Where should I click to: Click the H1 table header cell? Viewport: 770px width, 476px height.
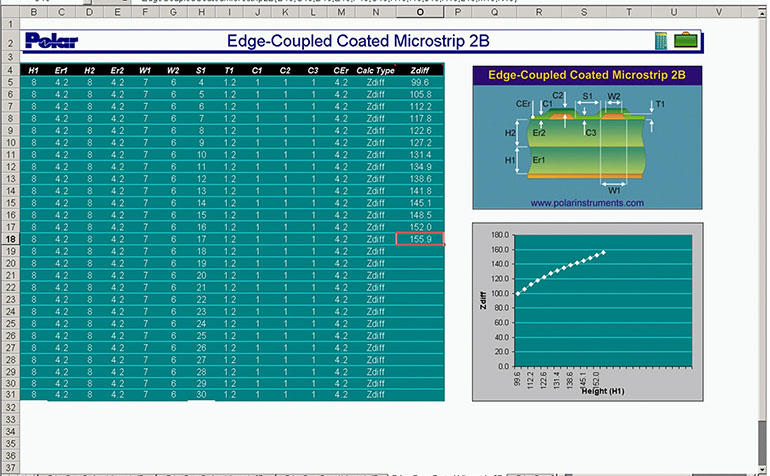[x=34, y=70]
